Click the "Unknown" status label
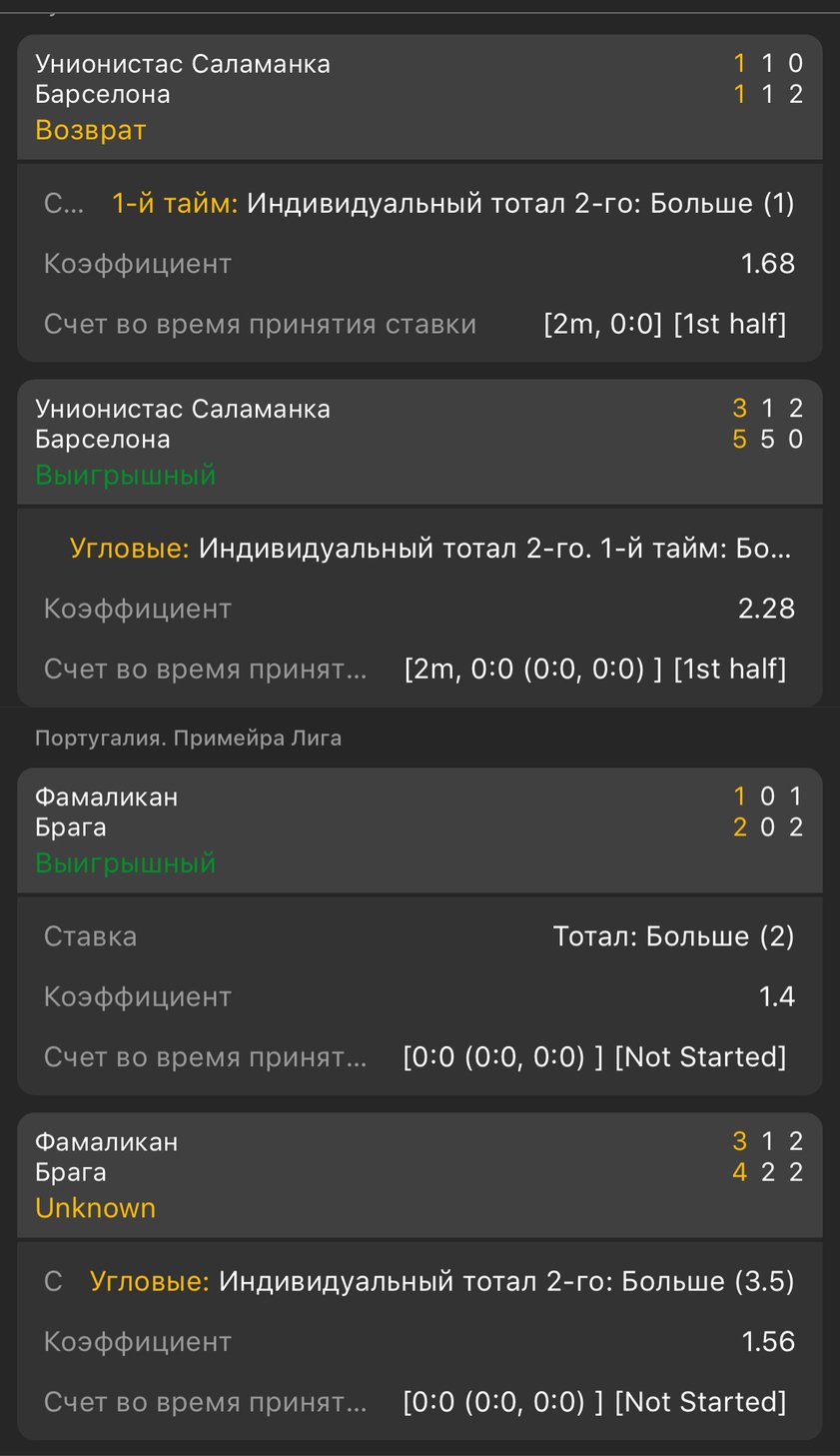This screenshot has width=840, height=1456. point(95,1208)
